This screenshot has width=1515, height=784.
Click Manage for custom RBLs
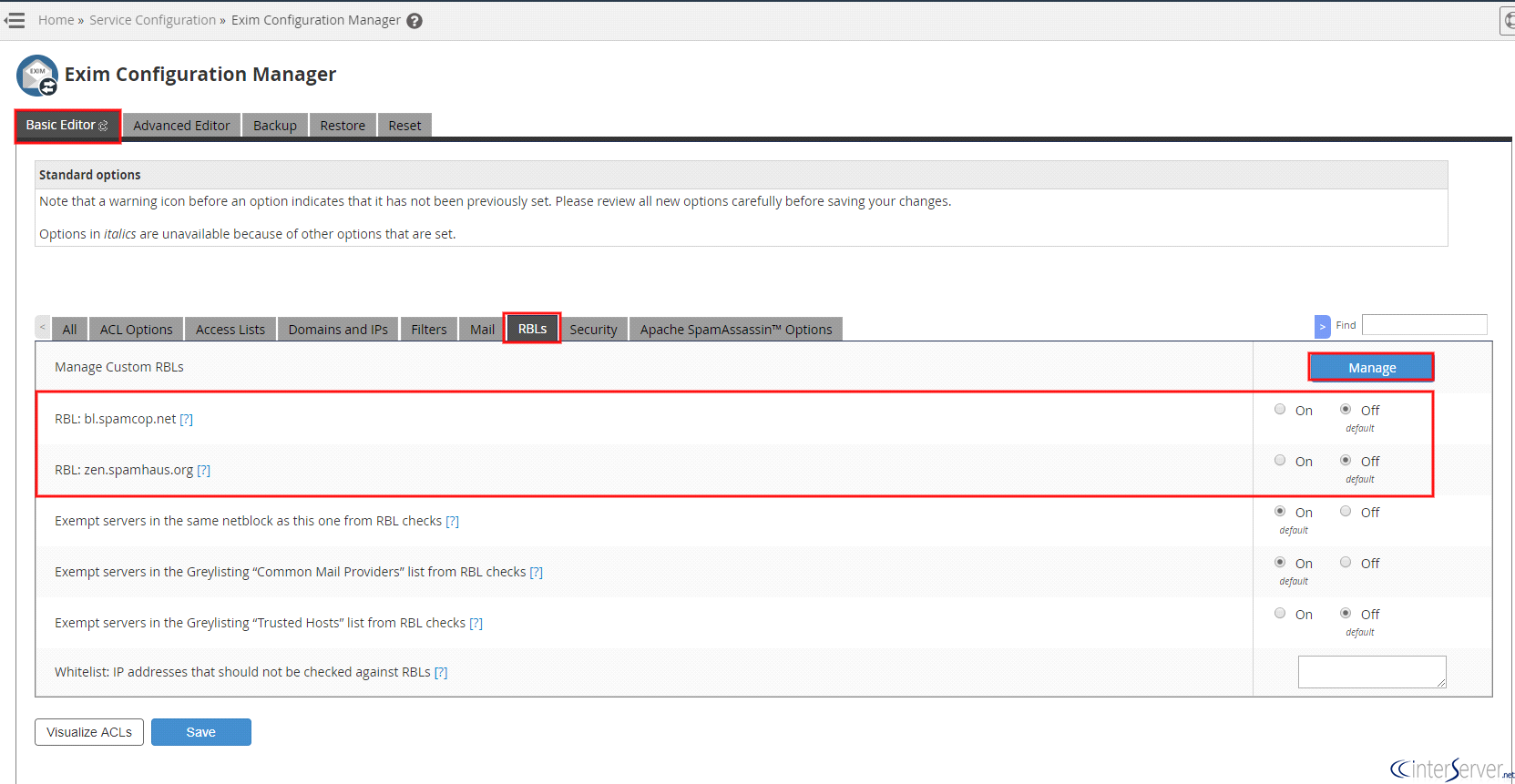(x=1371, y=367)
